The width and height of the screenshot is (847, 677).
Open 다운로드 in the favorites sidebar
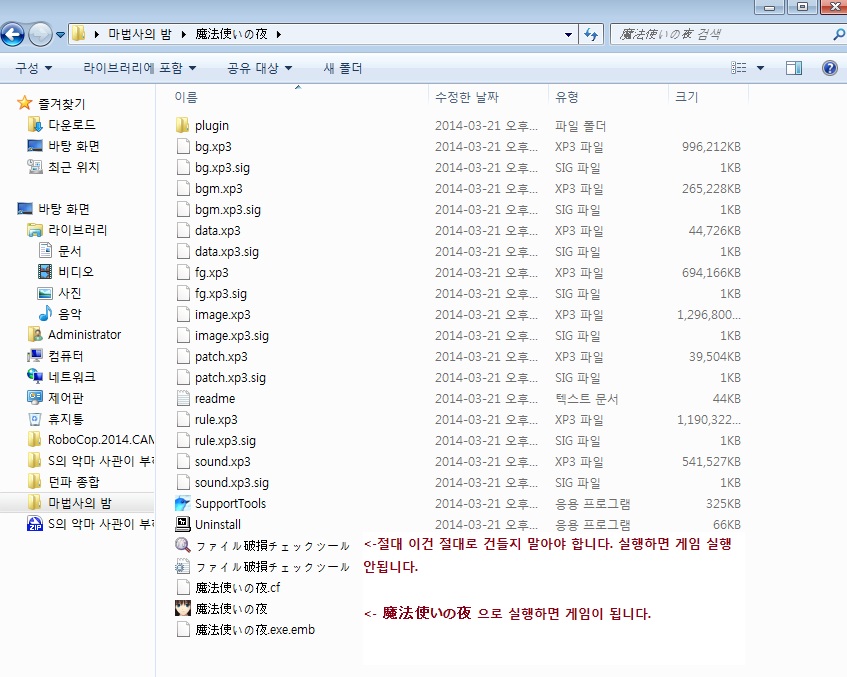[72, 125]
